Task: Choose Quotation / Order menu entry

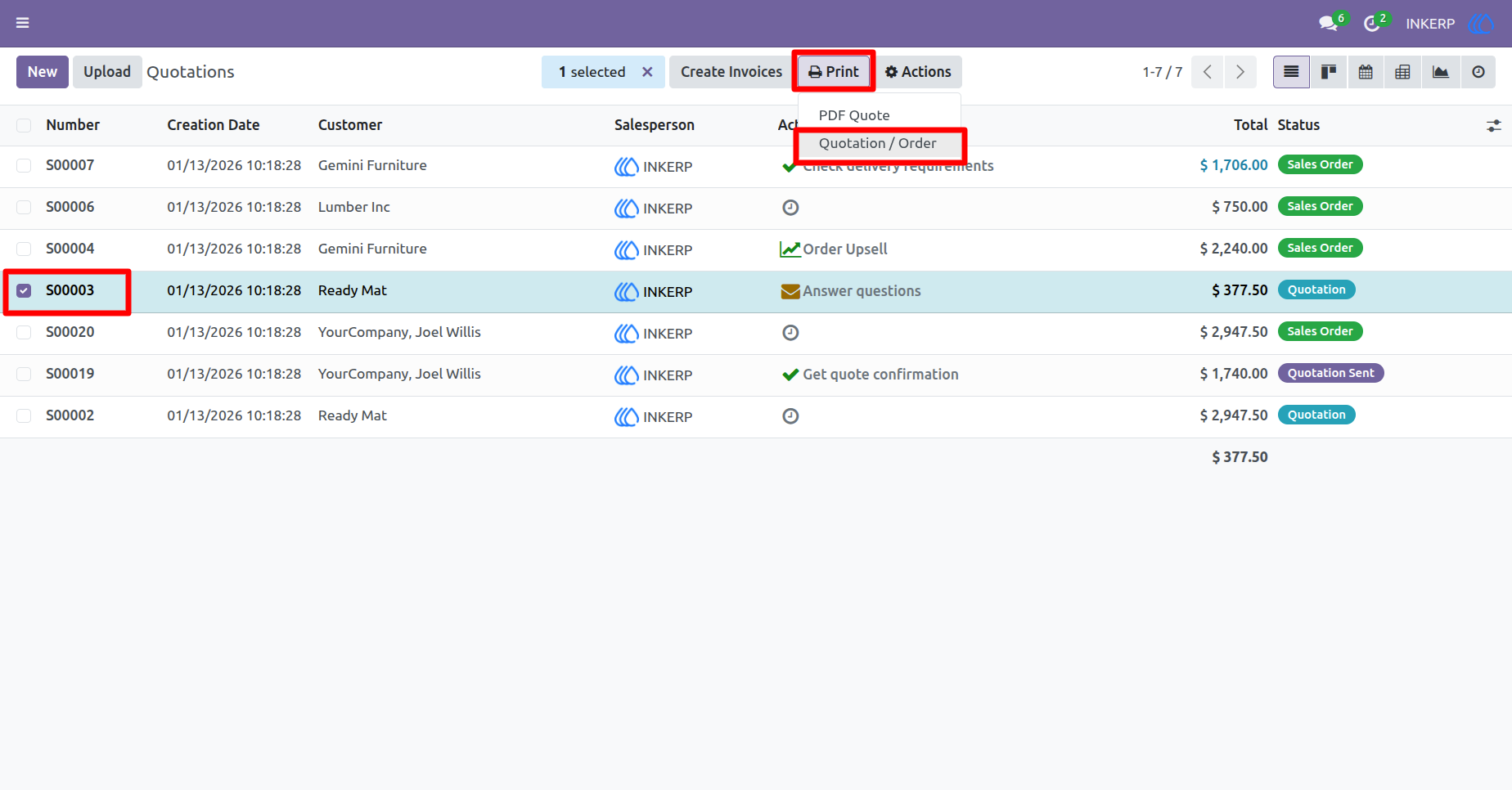Action: coord(880,143)
